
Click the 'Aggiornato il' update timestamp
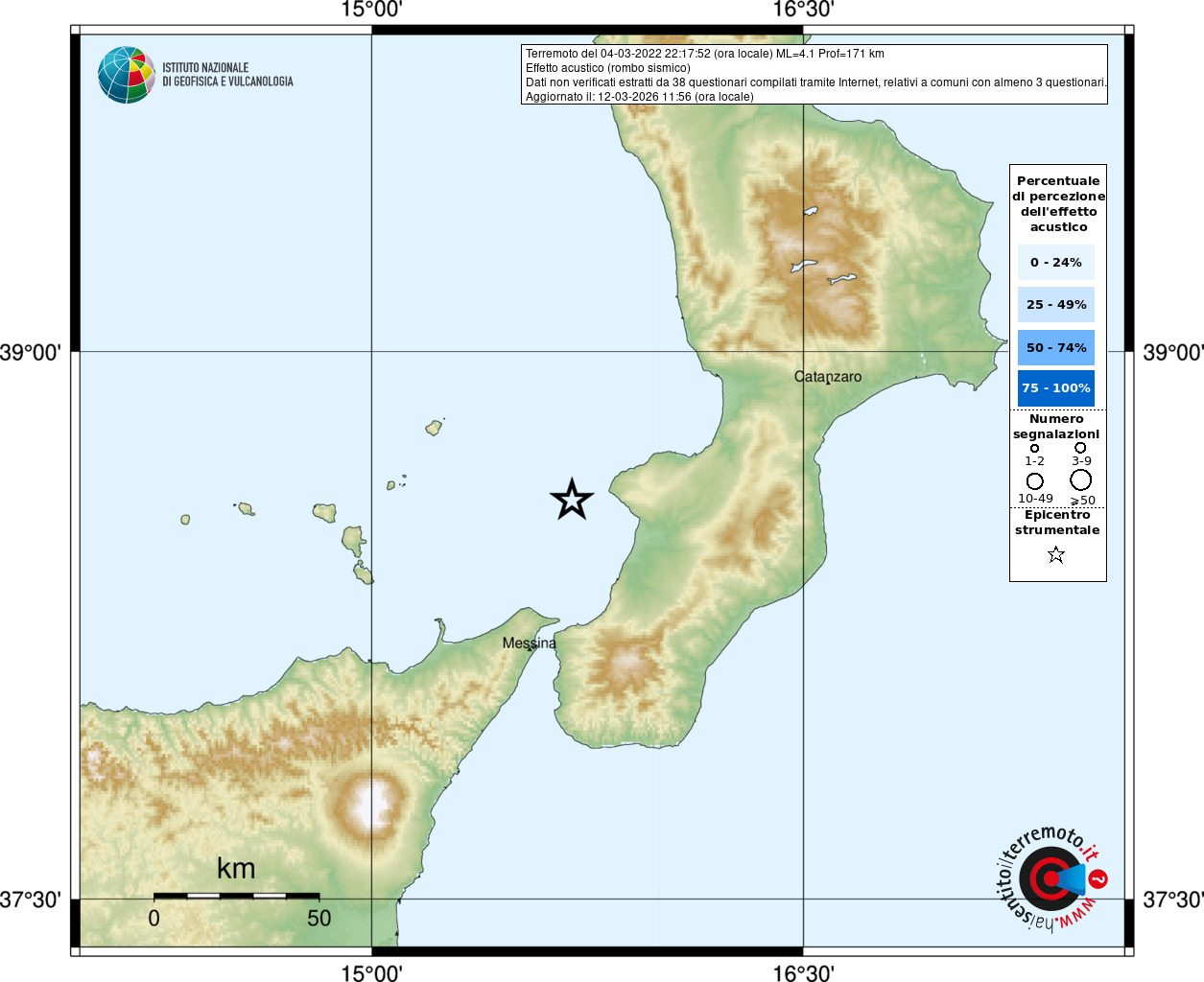tap(639, 97)
